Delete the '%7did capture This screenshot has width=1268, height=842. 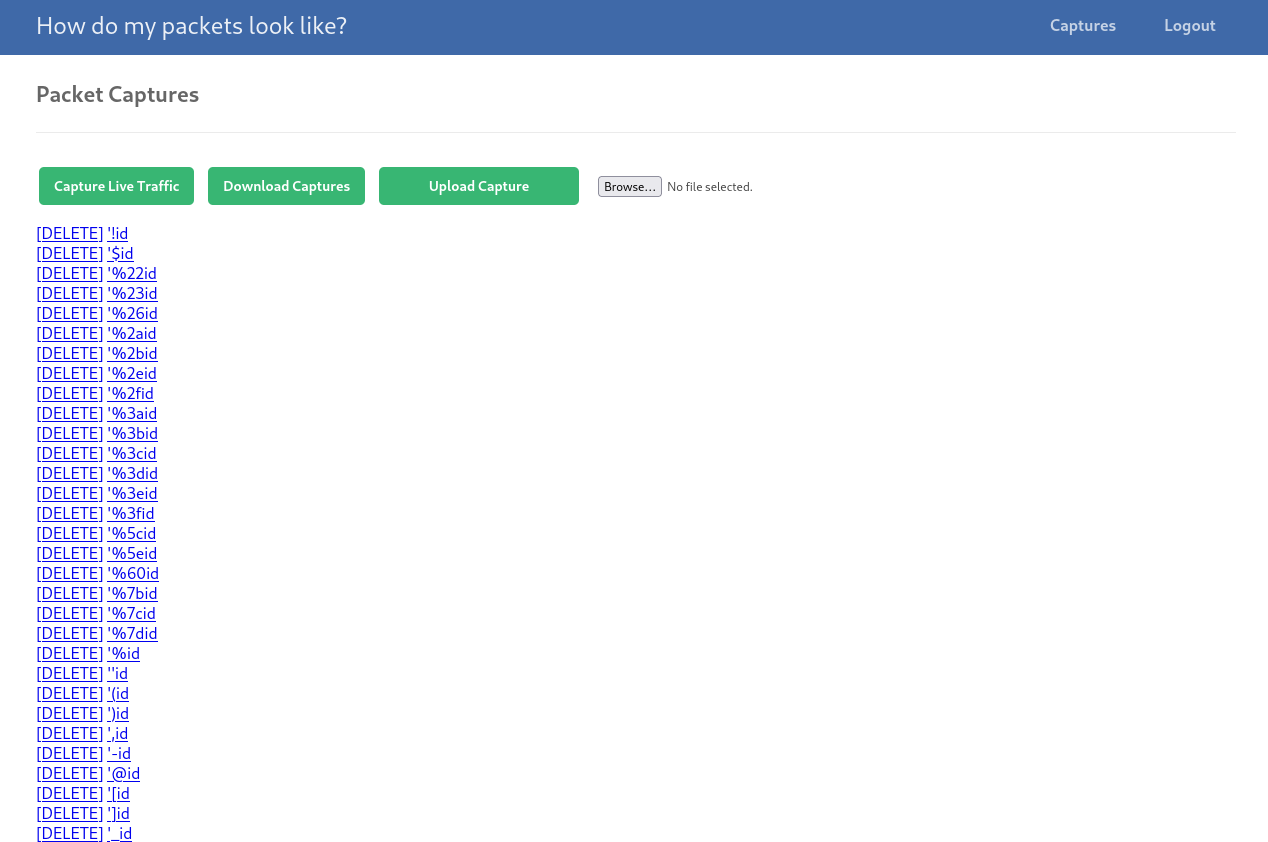pos(70,633)
